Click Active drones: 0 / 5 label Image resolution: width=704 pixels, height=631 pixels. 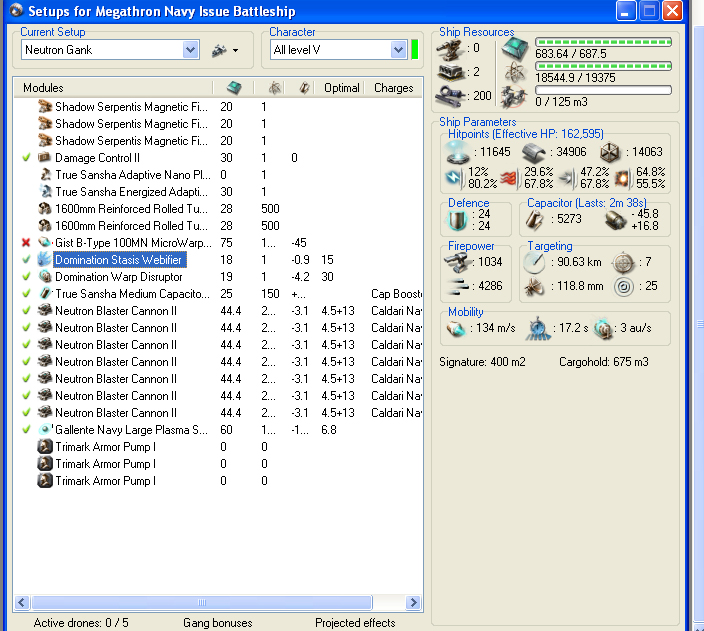point(81,623)
